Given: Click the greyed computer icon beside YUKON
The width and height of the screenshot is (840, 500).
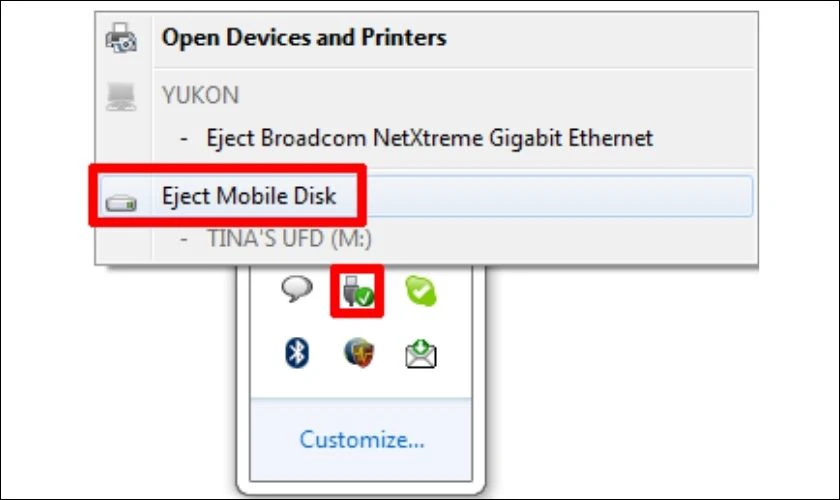Looking at the screenshot, I should [x=121, y=96].
